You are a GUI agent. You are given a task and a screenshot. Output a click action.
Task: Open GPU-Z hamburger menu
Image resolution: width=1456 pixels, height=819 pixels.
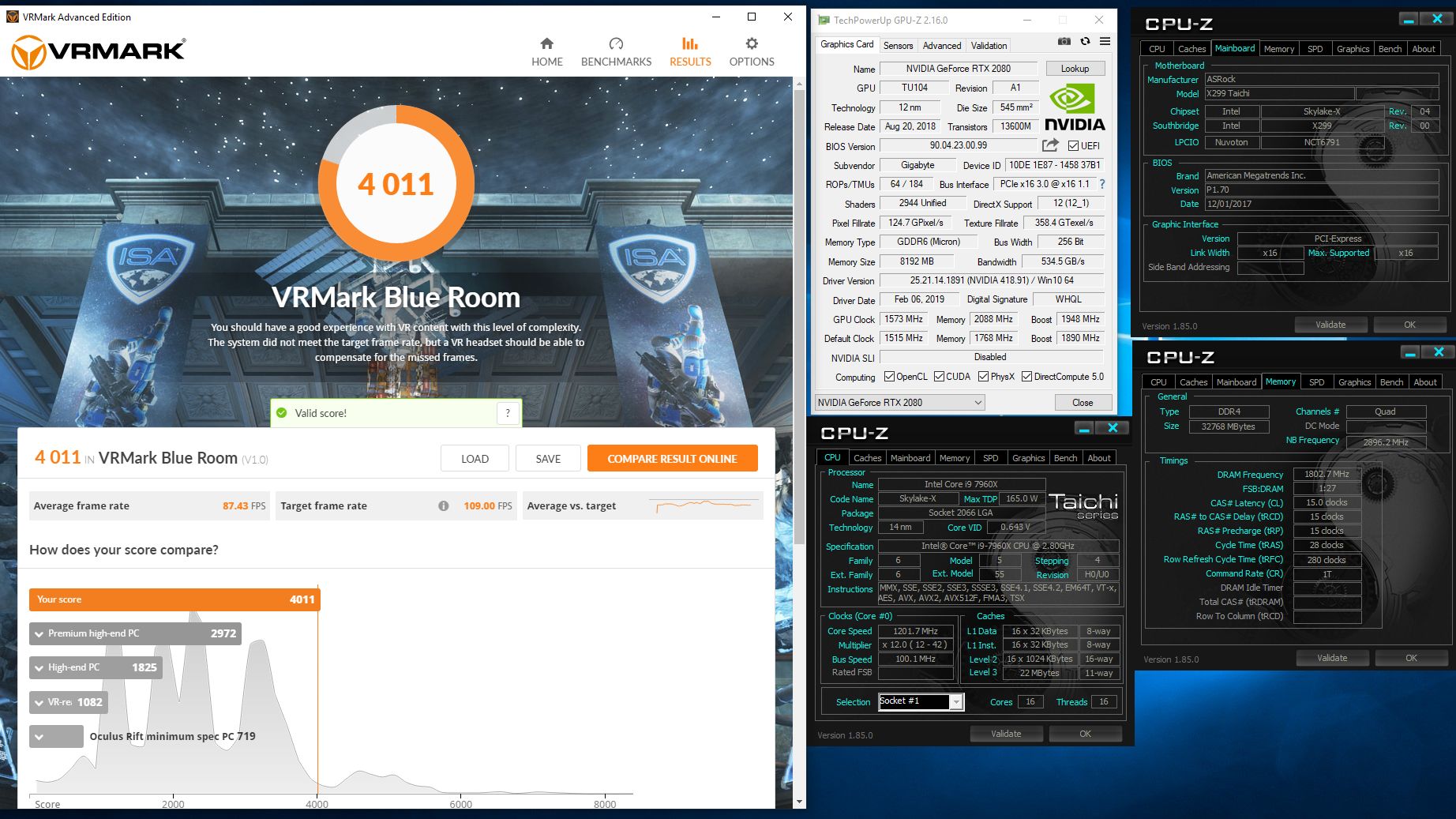[x=1105, y=41]
